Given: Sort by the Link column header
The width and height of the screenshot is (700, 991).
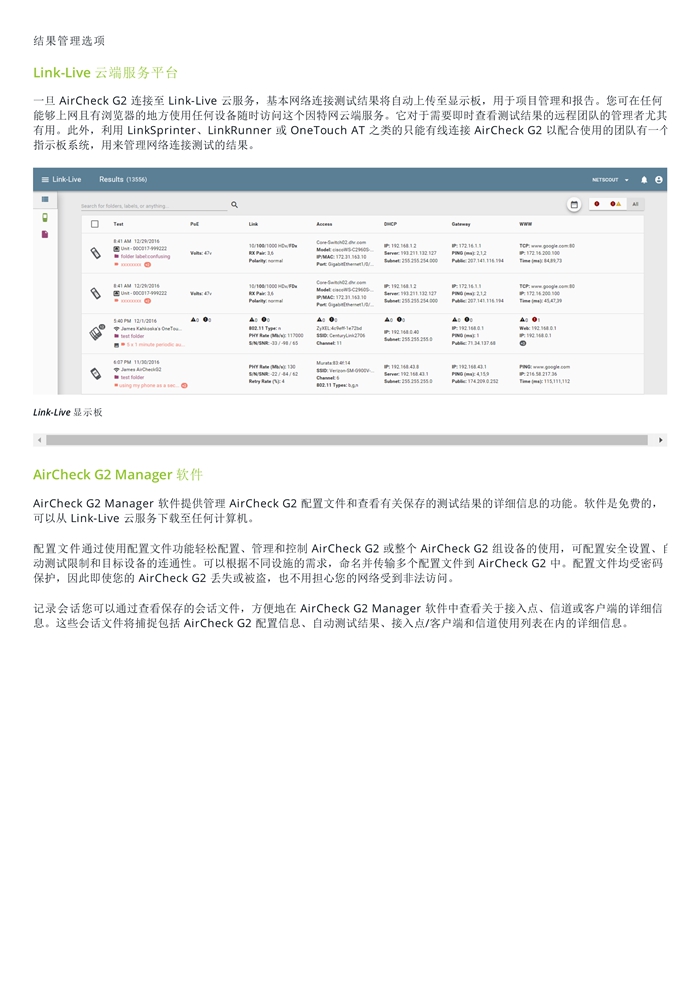Looking at the screenshot, I should (253, 224).
